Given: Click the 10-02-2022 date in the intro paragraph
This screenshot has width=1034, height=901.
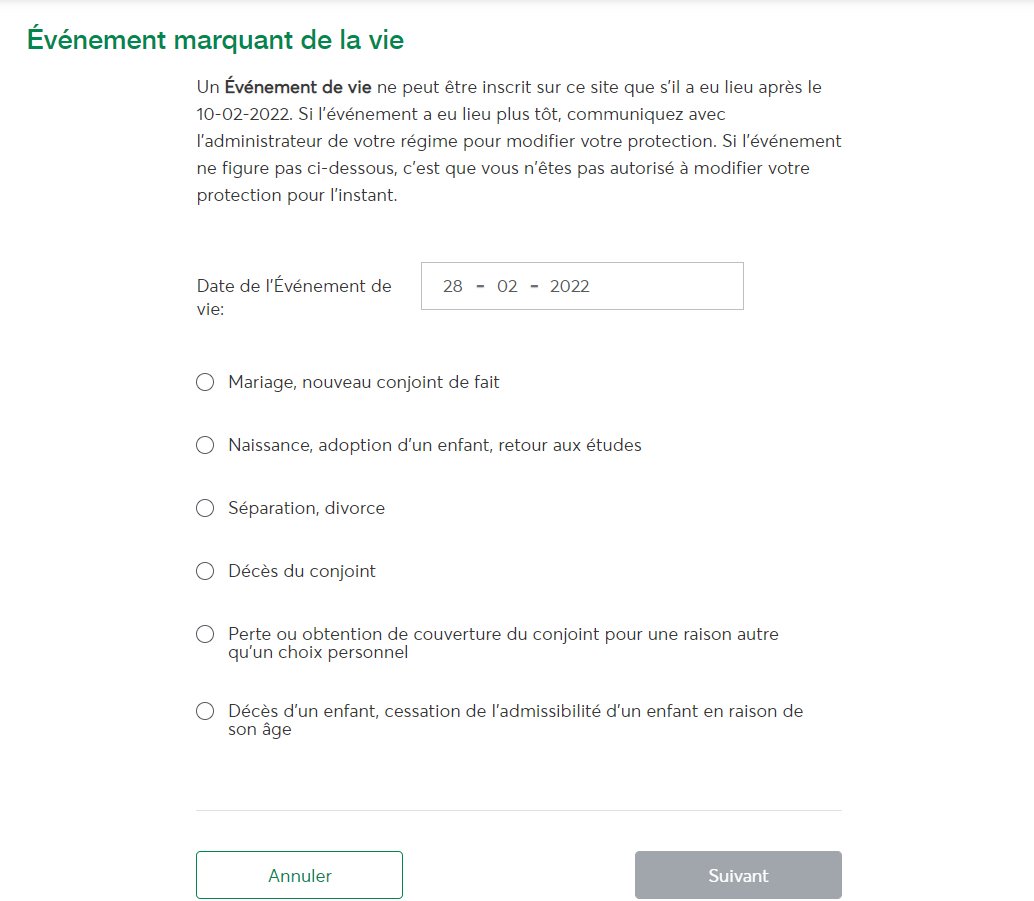Looking at the screenshot, I should (243, 114).
